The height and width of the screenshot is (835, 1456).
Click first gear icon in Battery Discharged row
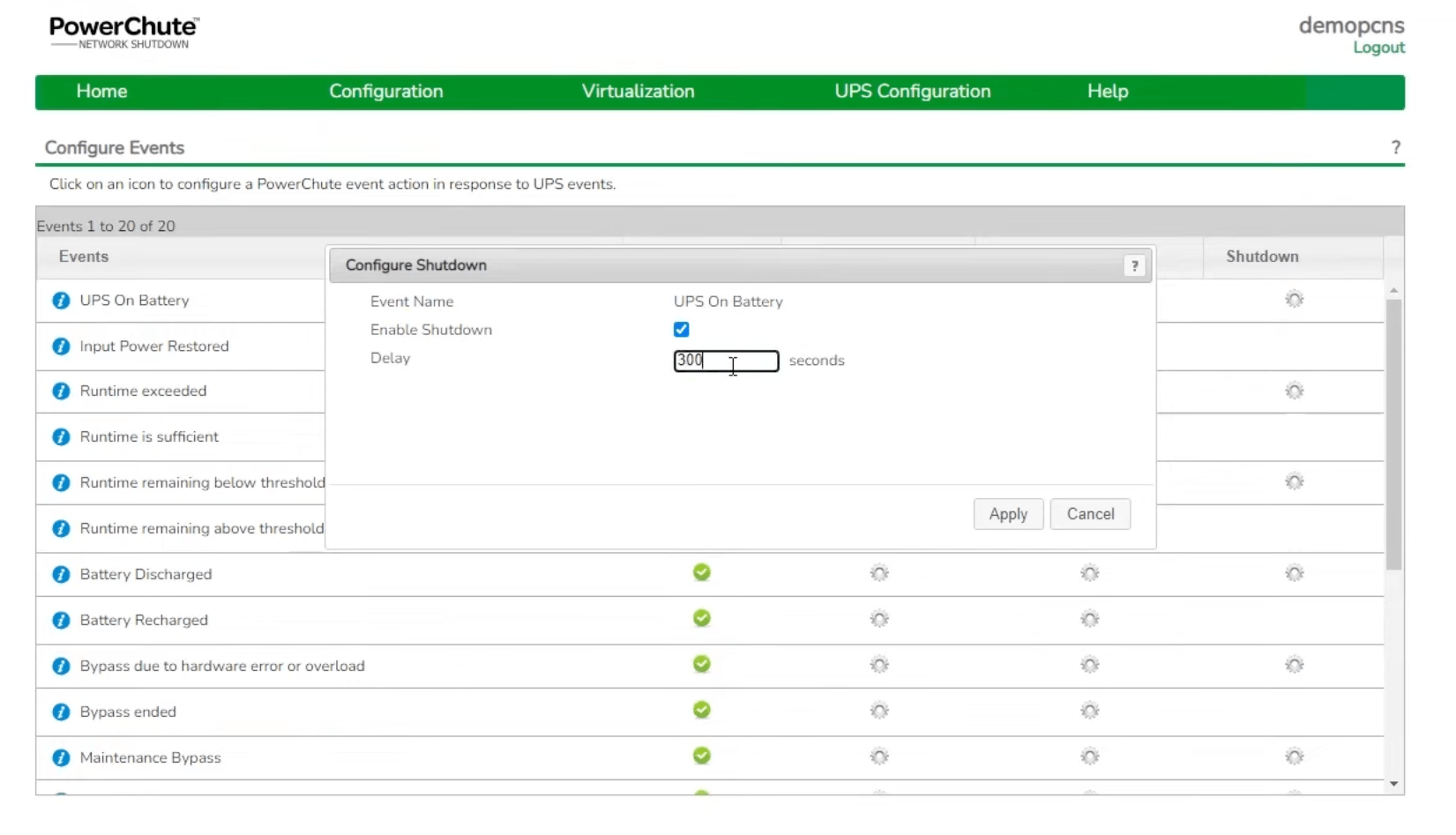tap(879, 574)
